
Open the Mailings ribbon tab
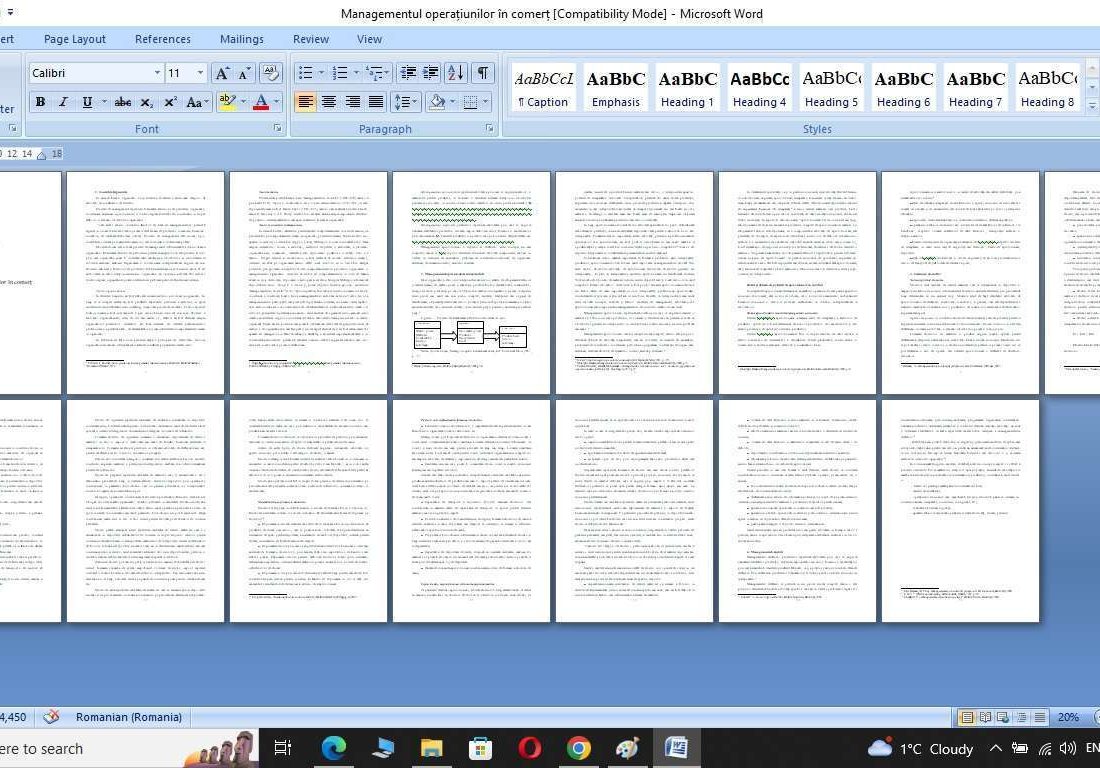(241, 39)
